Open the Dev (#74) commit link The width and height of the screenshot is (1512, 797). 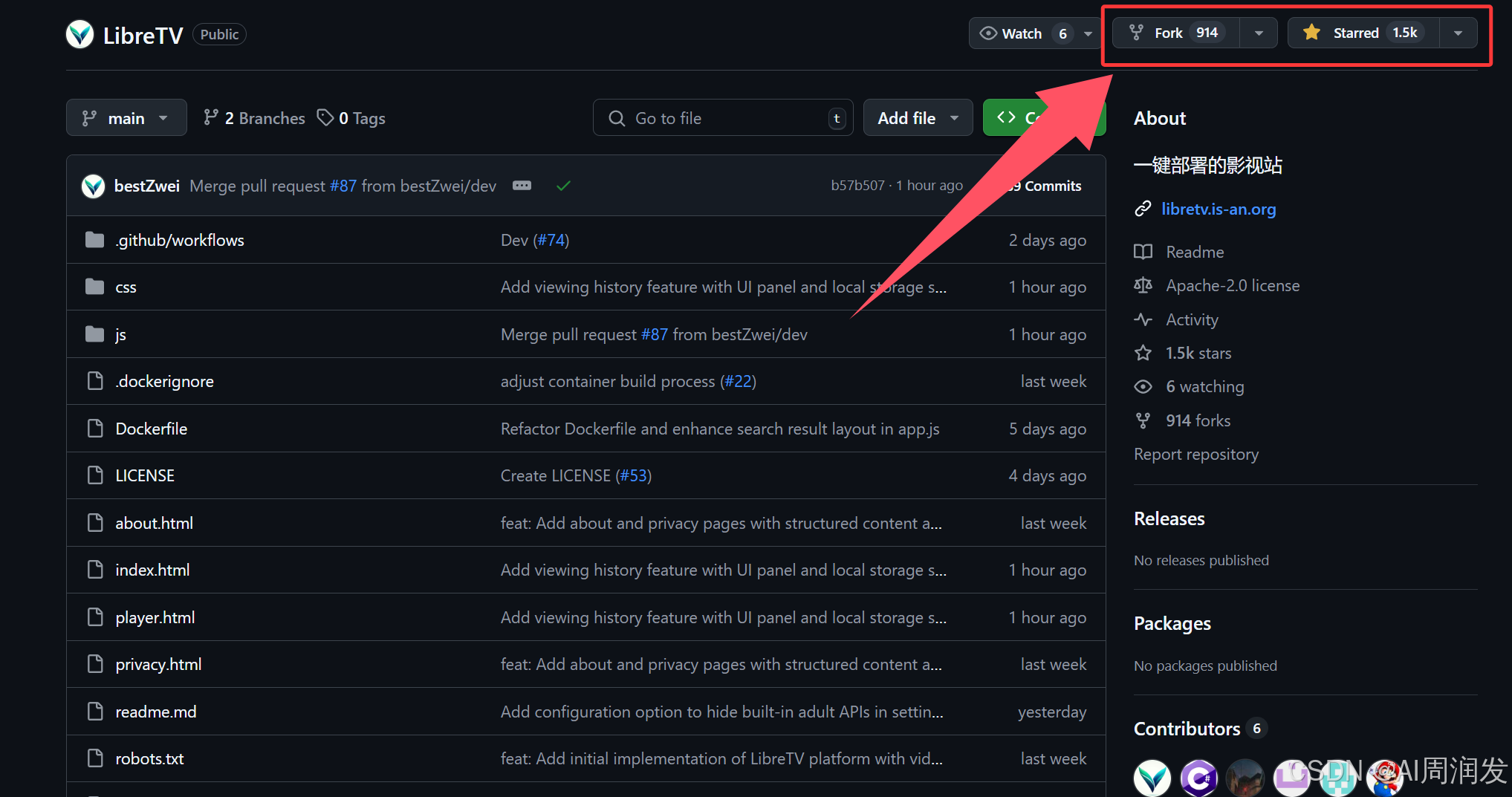coord(535,240)
